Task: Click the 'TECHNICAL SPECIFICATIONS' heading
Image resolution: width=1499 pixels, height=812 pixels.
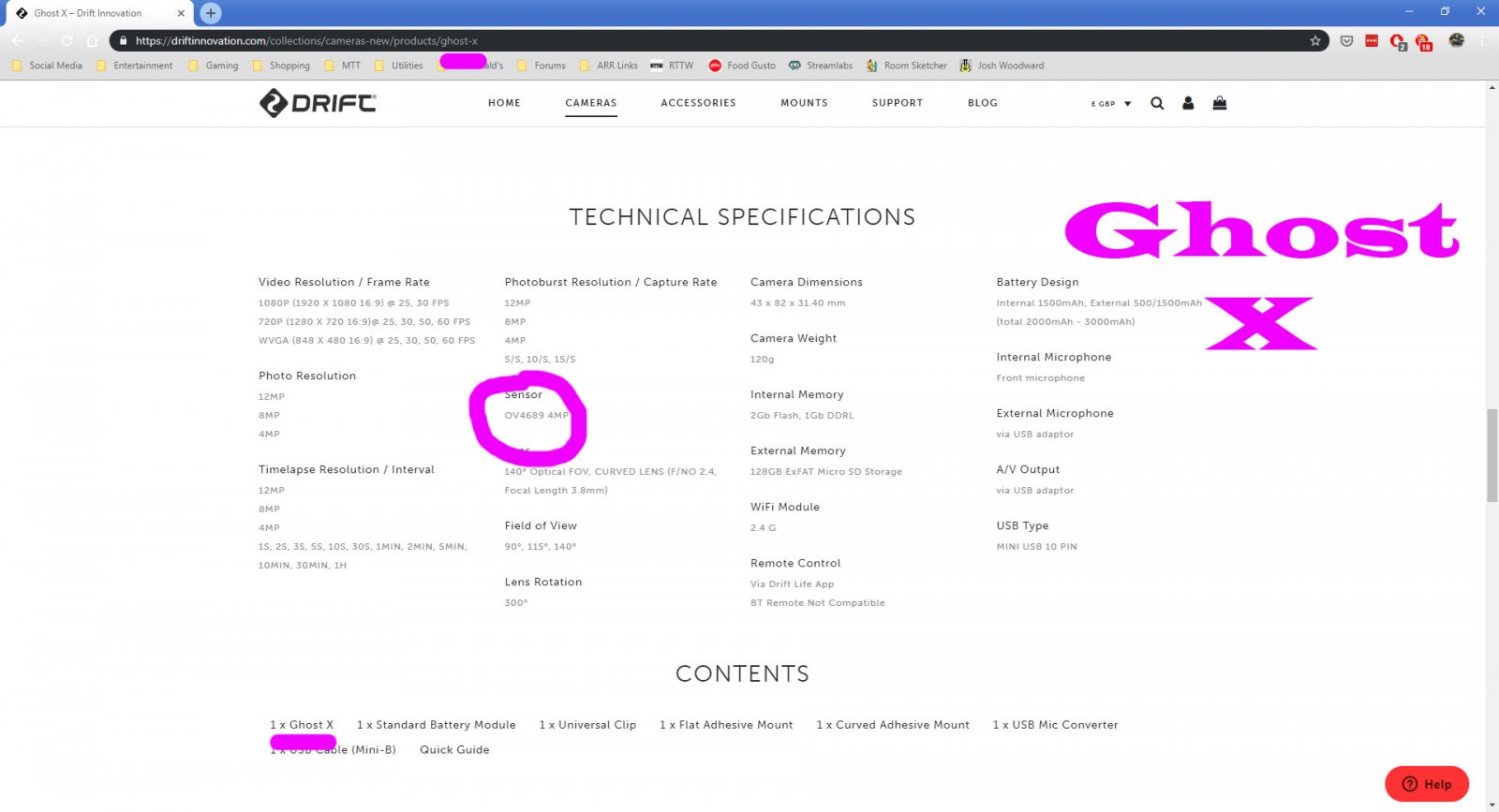Action: [742, 217]
